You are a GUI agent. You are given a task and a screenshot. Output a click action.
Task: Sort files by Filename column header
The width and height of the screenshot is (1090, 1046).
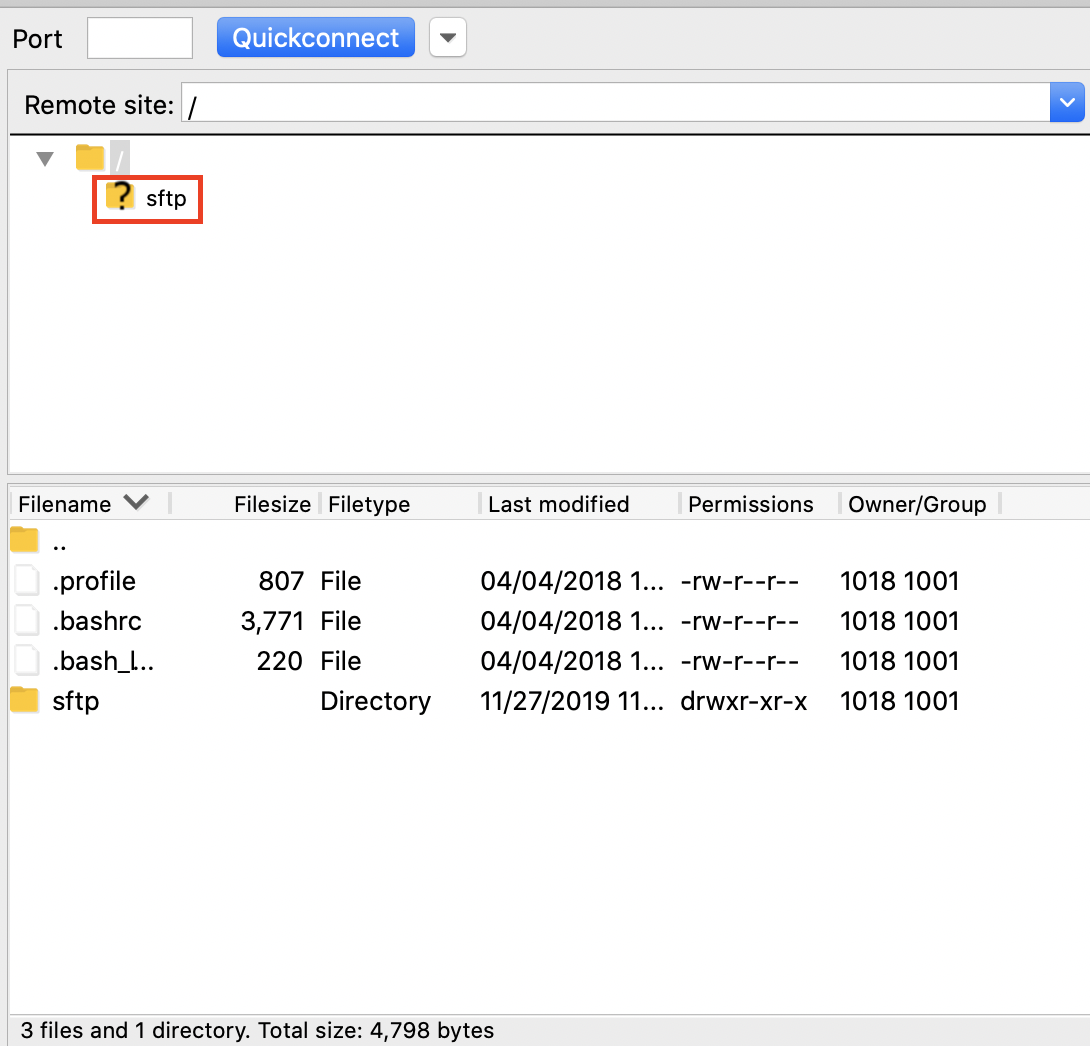click(x=65, y=504)
